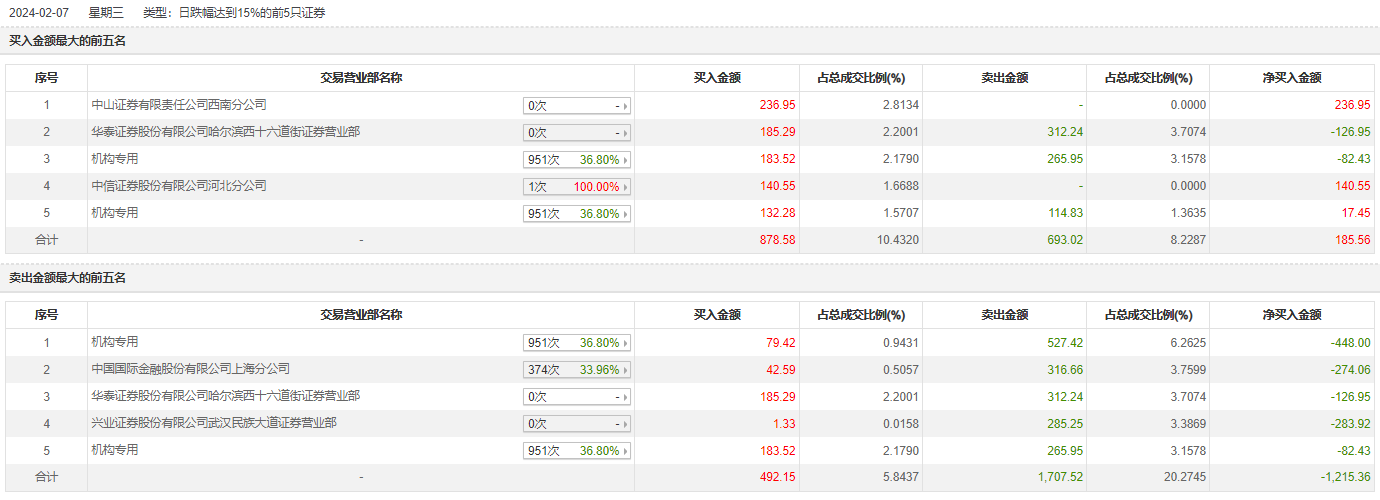
Task: Click the arrow icon in buy table row 5 dropdown
Action: 627,214
